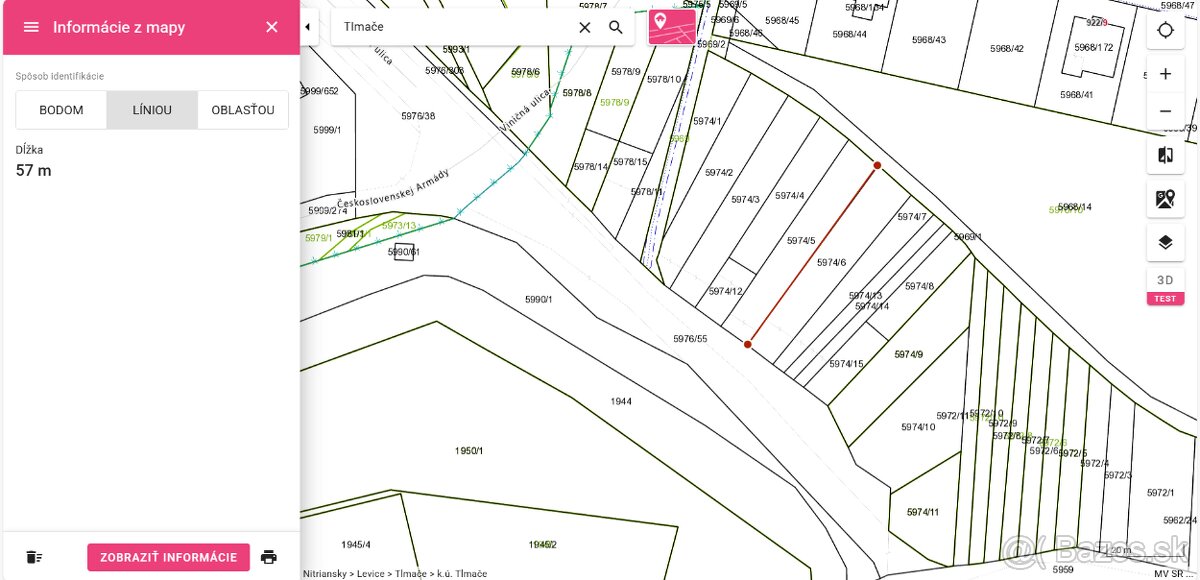Clear the search text with X
1200x580 pixels.
585,27
